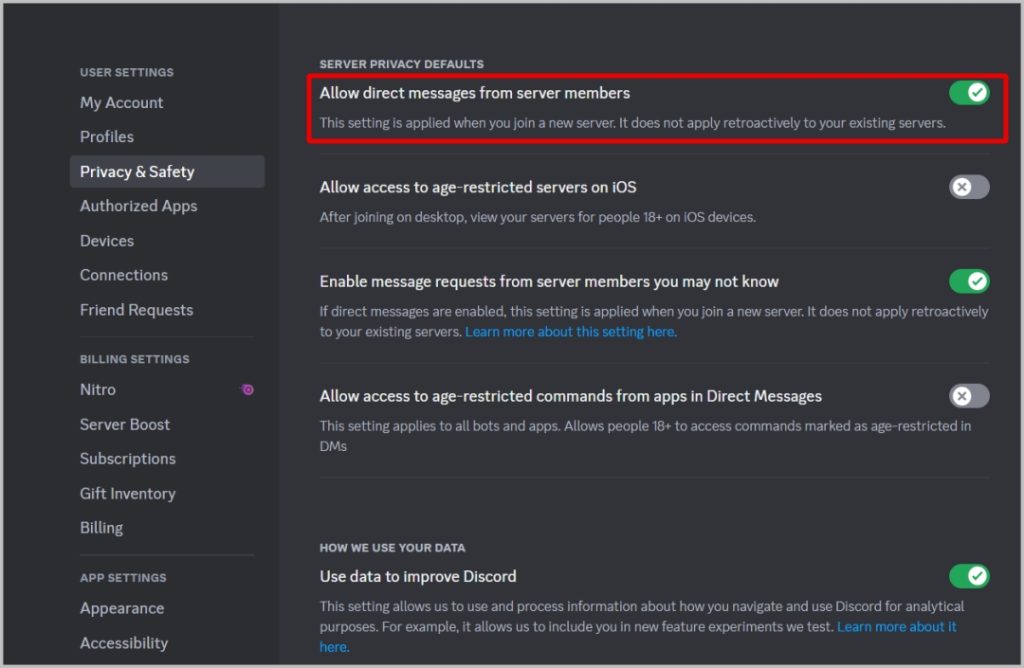Open the Learn more about it here link

tap(897, 627)
